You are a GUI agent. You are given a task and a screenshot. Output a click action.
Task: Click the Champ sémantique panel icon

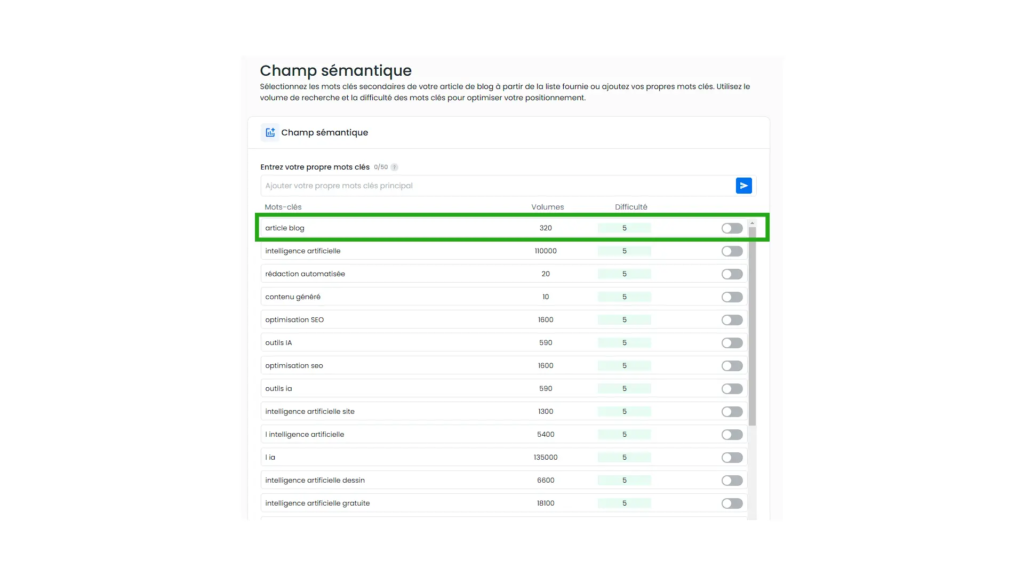coord(270,133)
